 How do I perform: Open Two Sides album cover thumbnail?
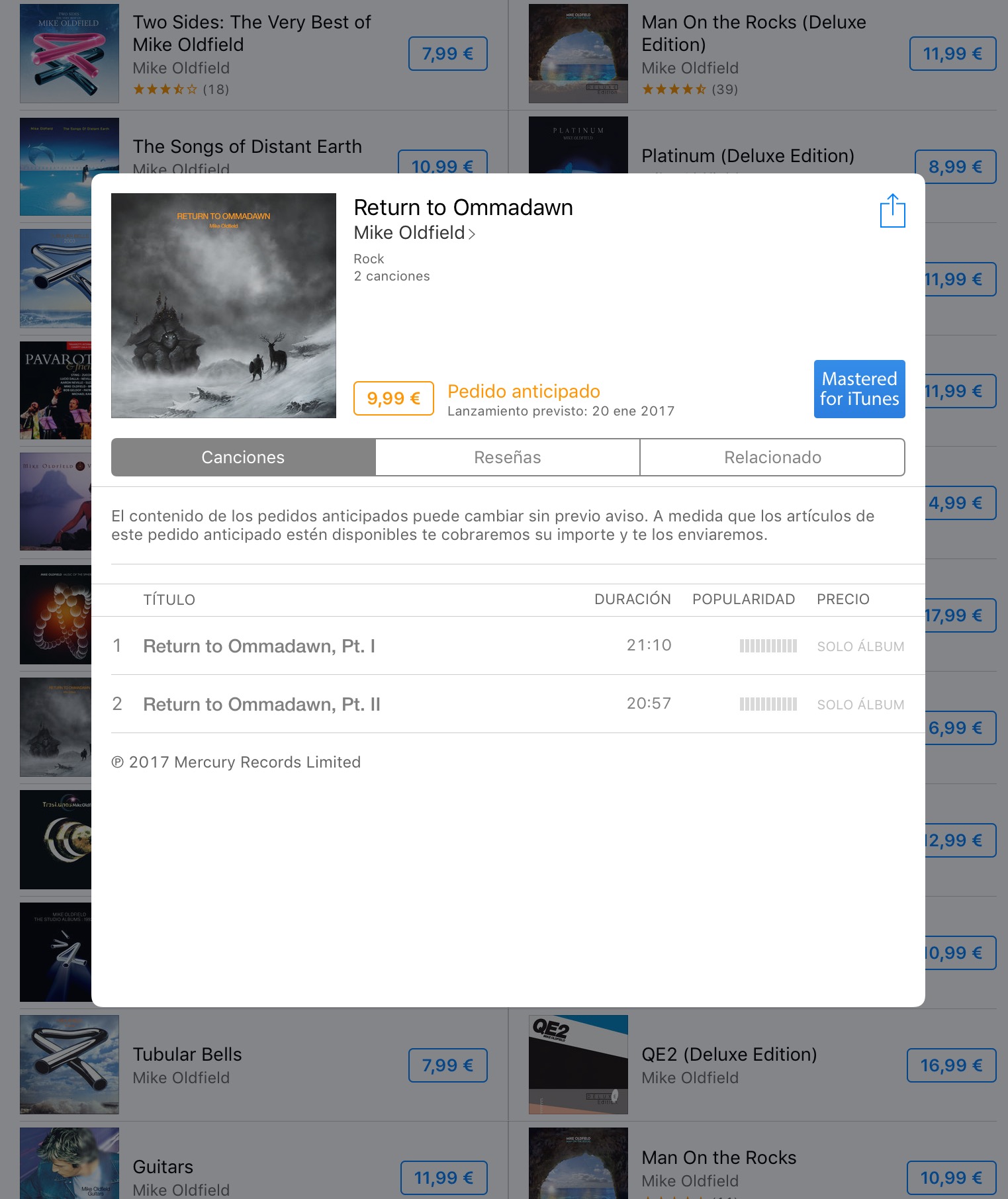click(69, 54)
